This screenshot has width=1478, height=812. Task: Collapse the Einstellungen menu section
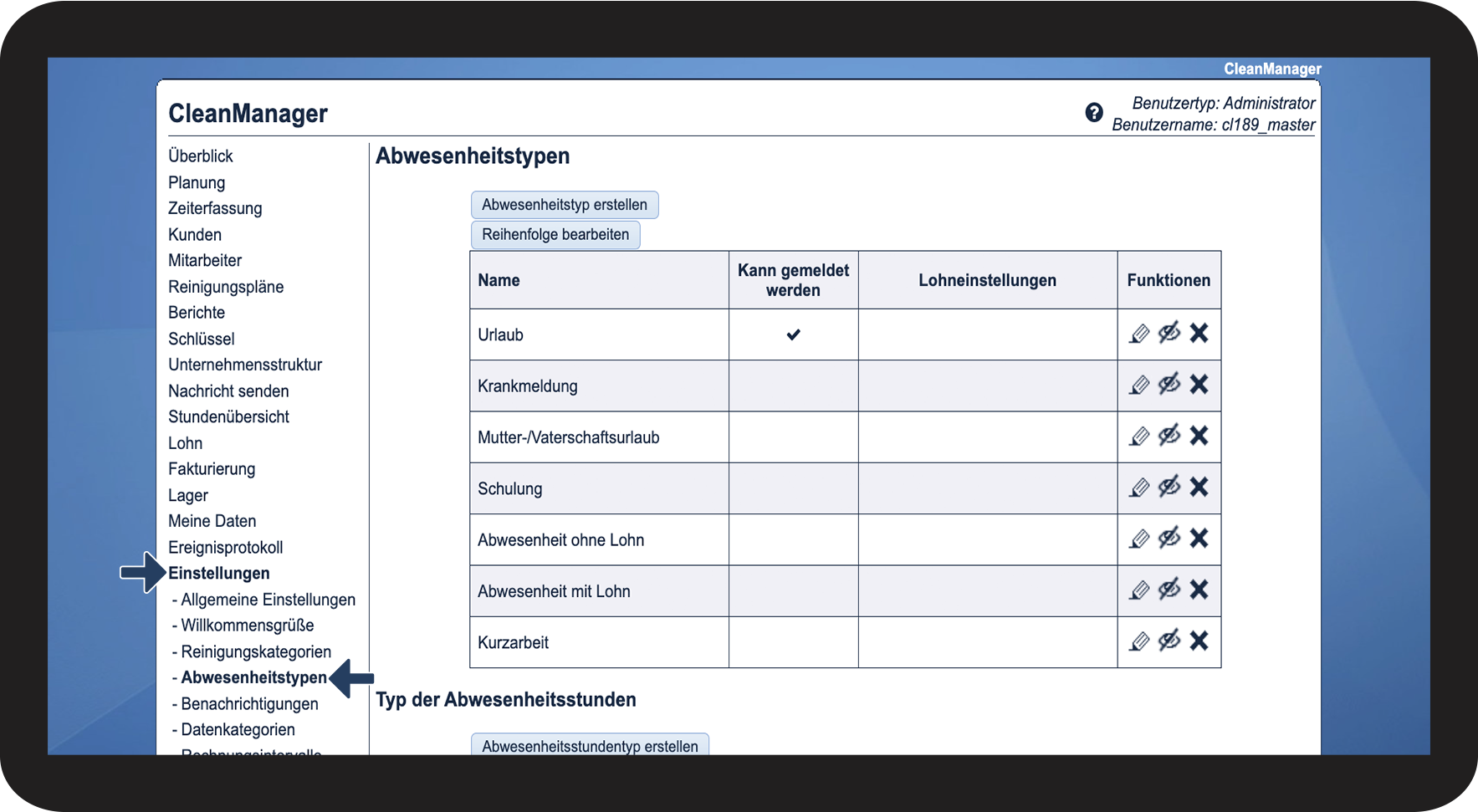pos(219,574)
